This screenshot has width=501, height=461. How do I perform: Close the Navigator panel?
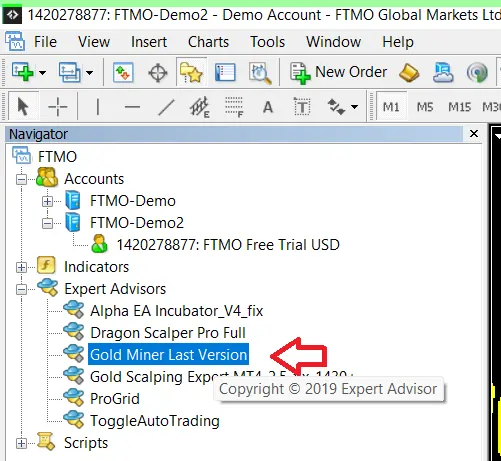474,134
